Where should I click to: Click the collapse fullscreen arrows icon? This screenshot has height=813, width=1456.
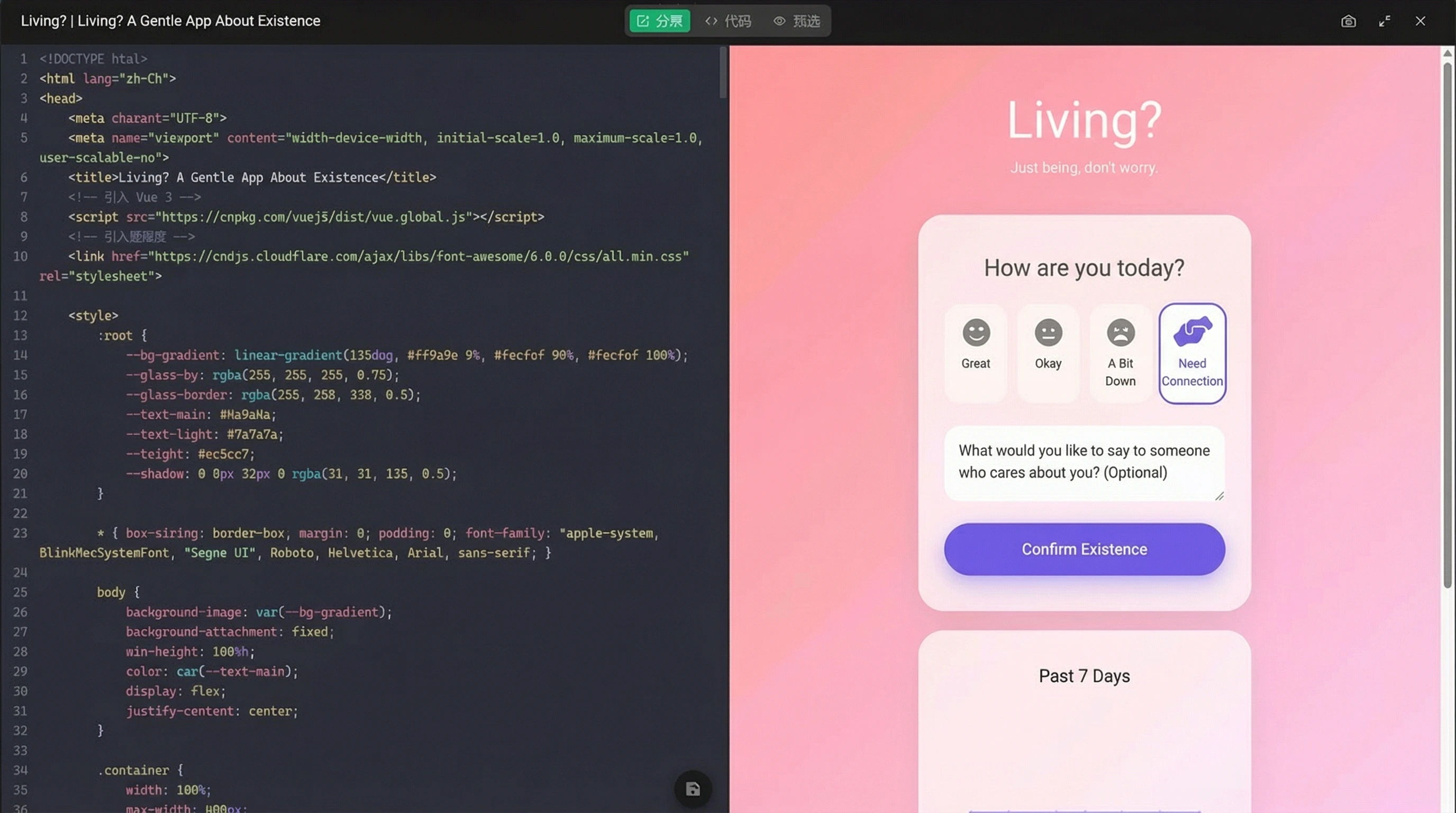coord(1384,22)
